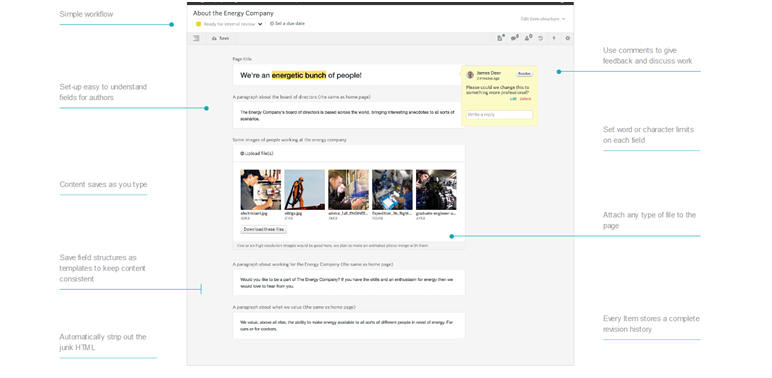Click the About the Energy Company title
Screen dimensions: 772x378
point(233,13)
